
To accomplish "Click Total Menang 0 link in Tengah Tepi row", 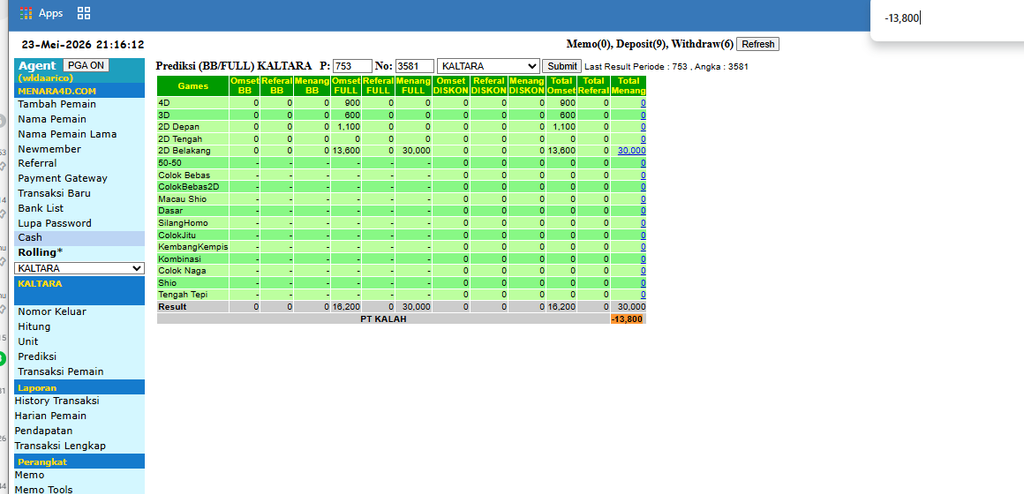I will point(643,295).
